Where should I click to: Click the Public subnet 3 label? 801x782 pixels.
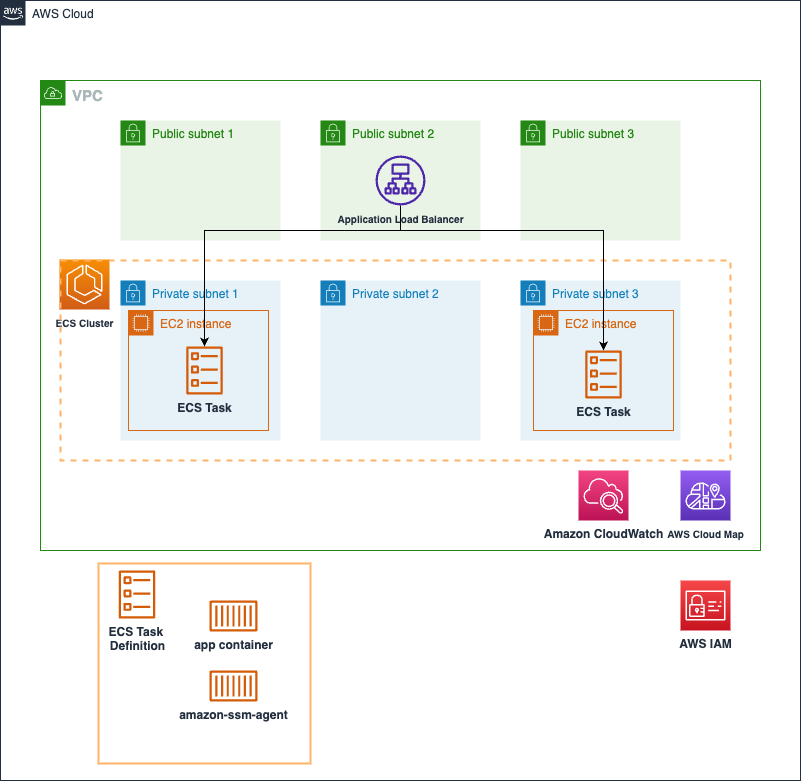(593, 134)
